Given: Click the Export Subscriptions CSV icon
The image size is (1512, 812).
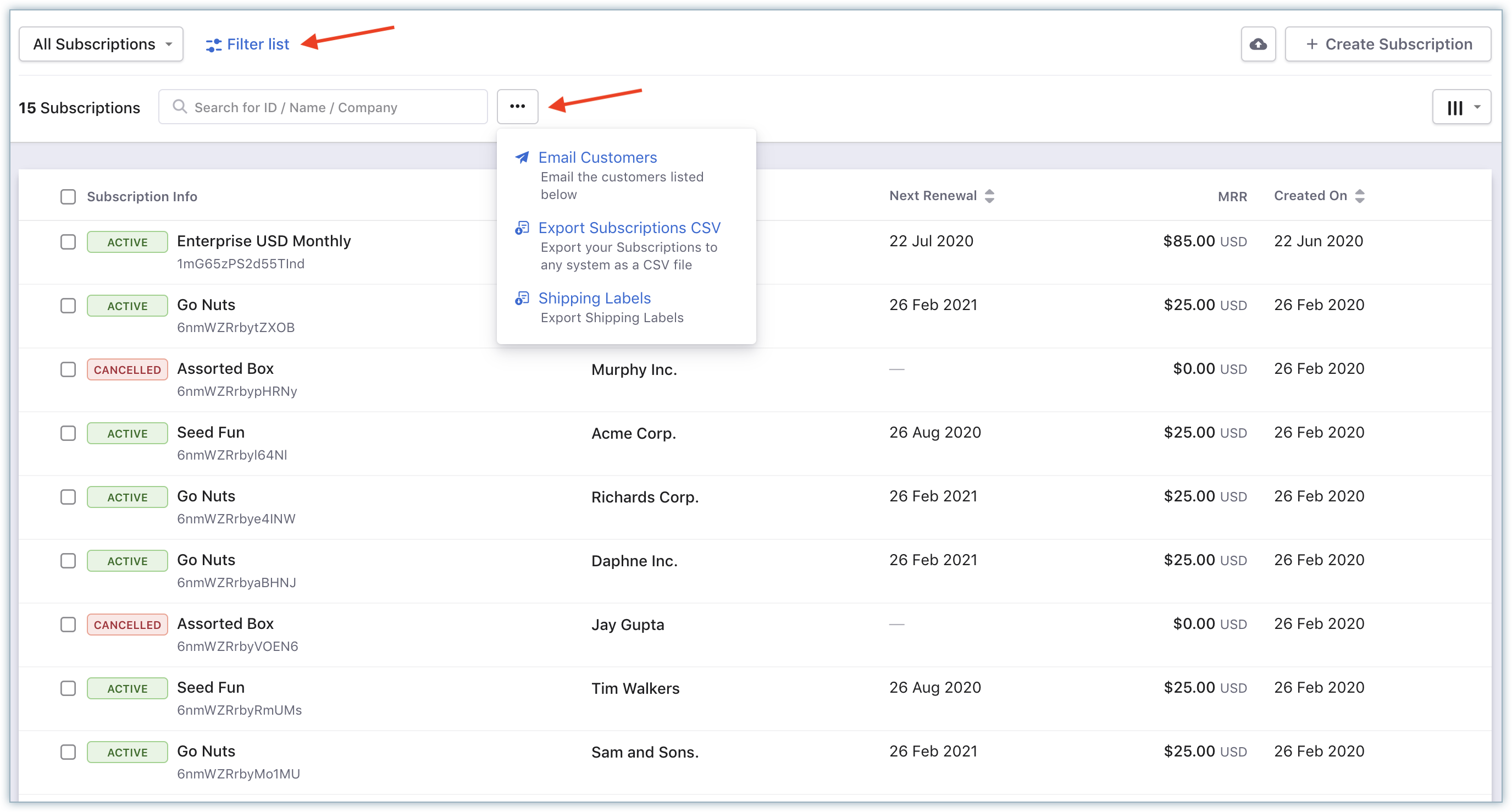Looking at the screenshot, I should (x=522, y=228).
